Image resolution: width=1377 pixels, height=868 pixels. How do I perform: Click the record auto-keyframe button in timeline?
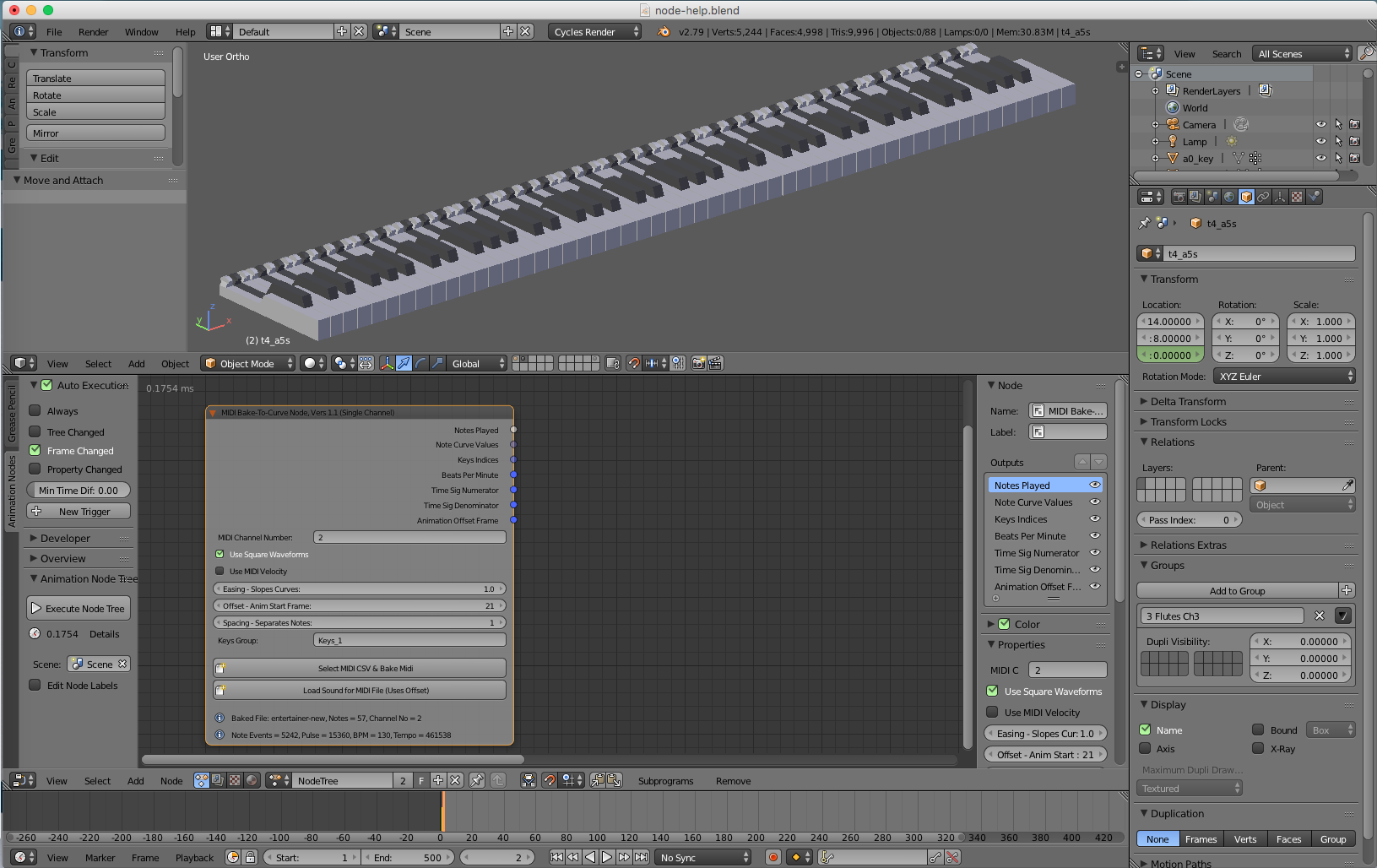coord(773,857)
